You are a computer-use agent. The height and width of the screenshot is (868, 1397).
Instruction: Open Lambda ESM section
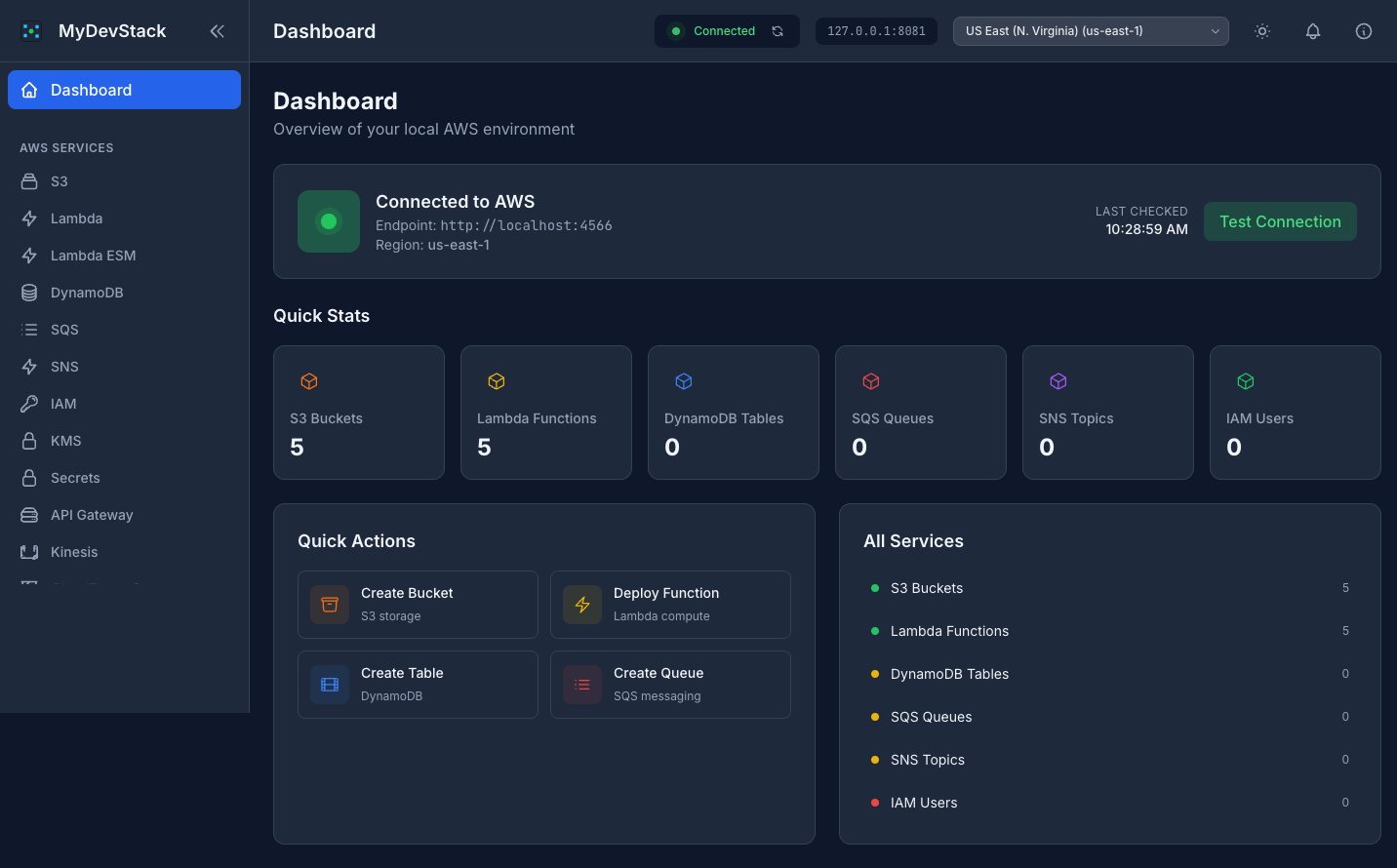124,256
